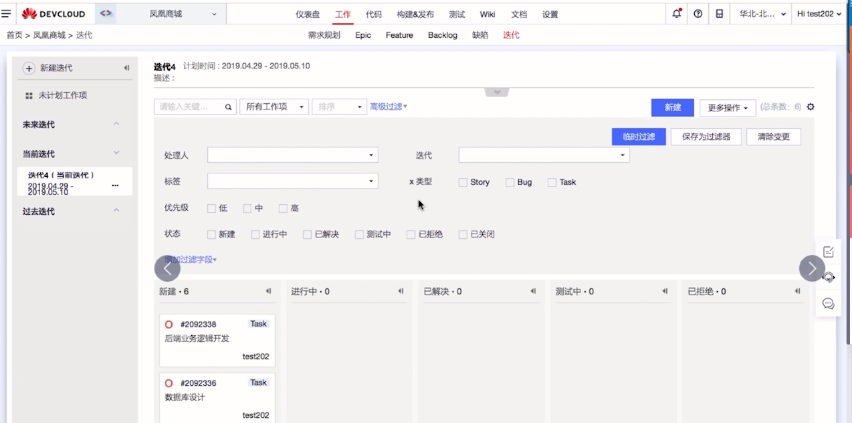Image resolution: width=852 pixels, height=423 pixels.
Task: Remove the 类型 filter field
Action: pyautogui.click(x=411, y=182)
